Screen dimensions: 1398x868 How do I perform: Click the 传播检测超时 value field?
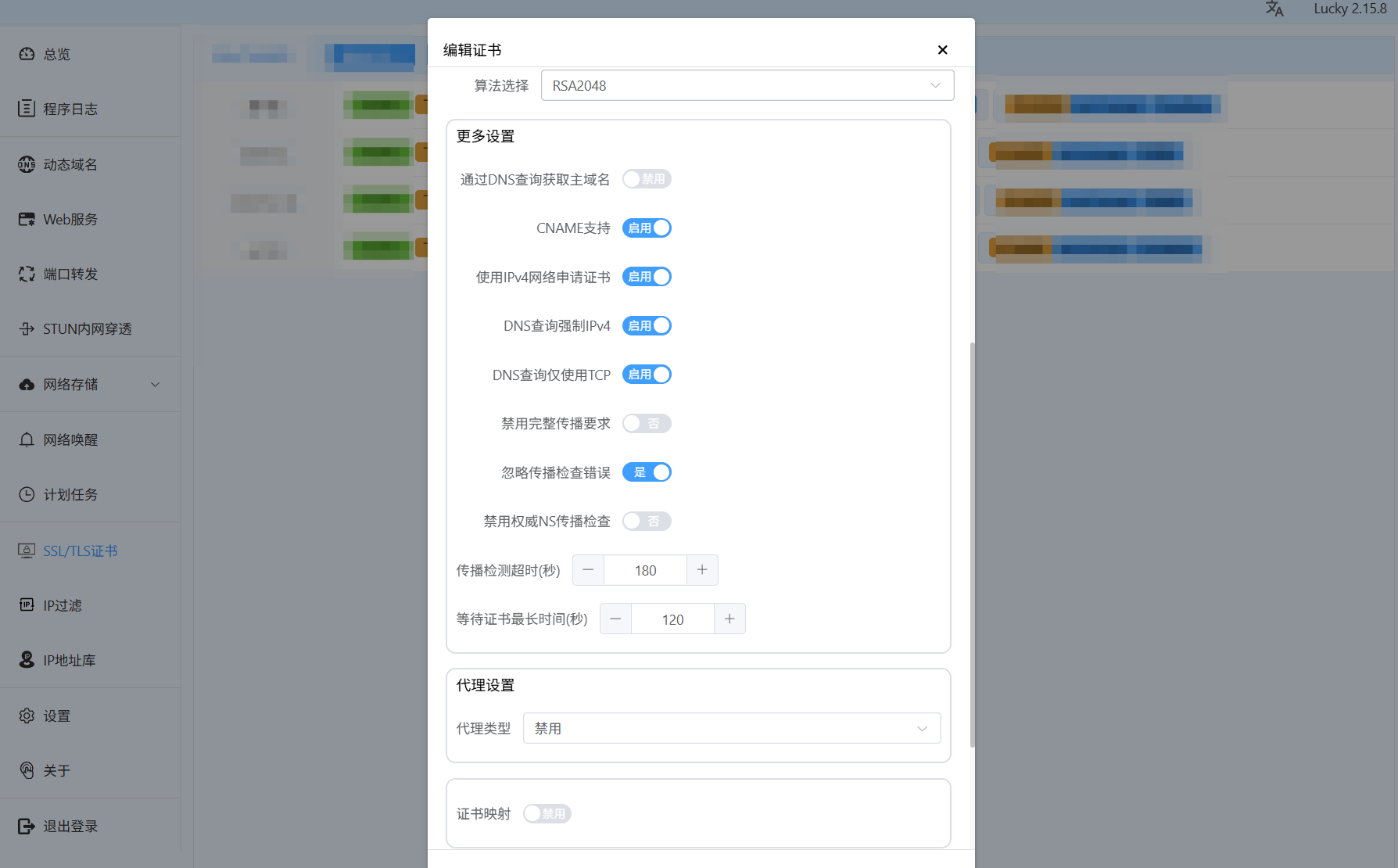(x=645, y=570)
